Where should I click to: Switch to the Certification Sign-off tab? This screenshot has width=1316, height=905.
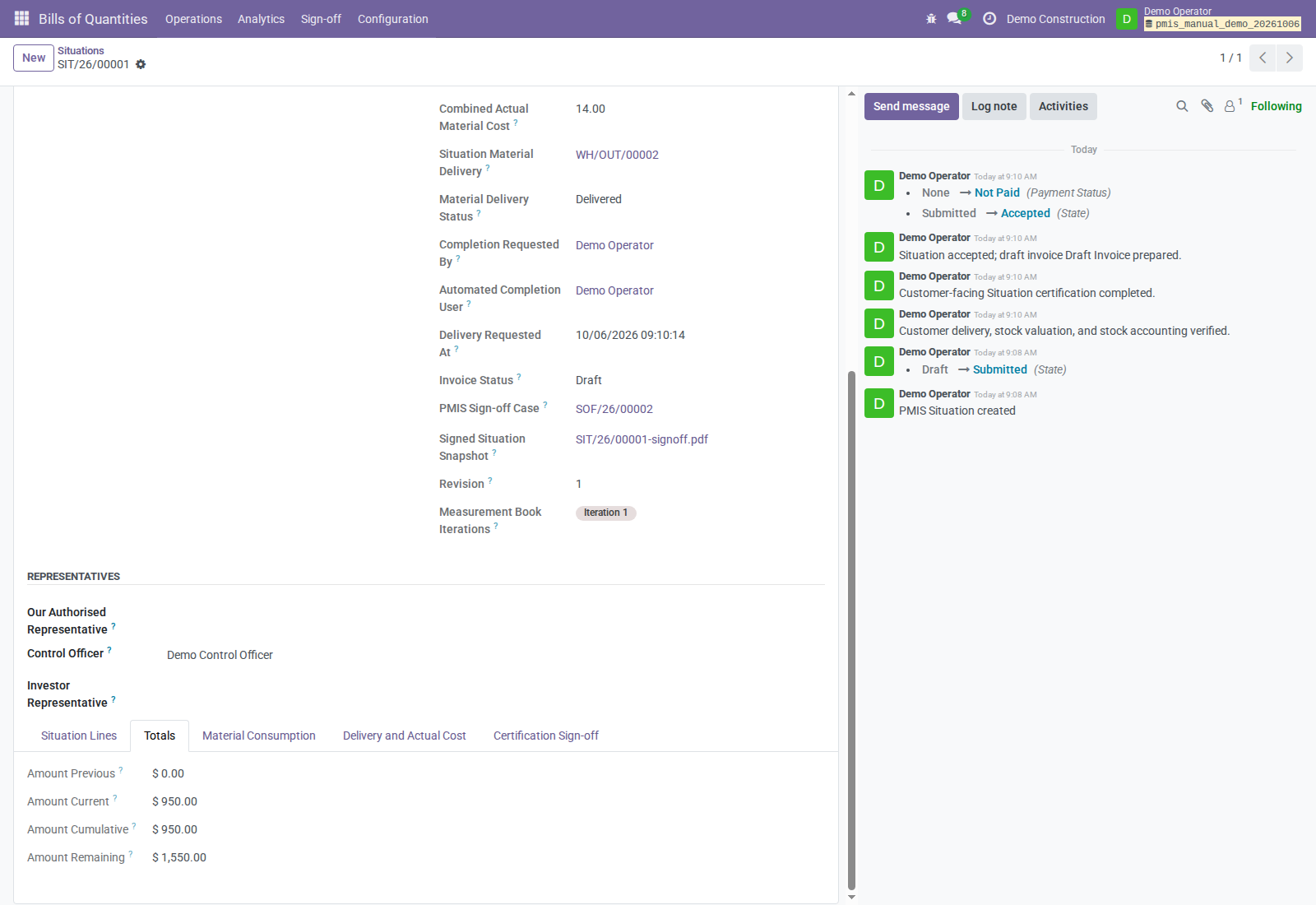[546, 736]
